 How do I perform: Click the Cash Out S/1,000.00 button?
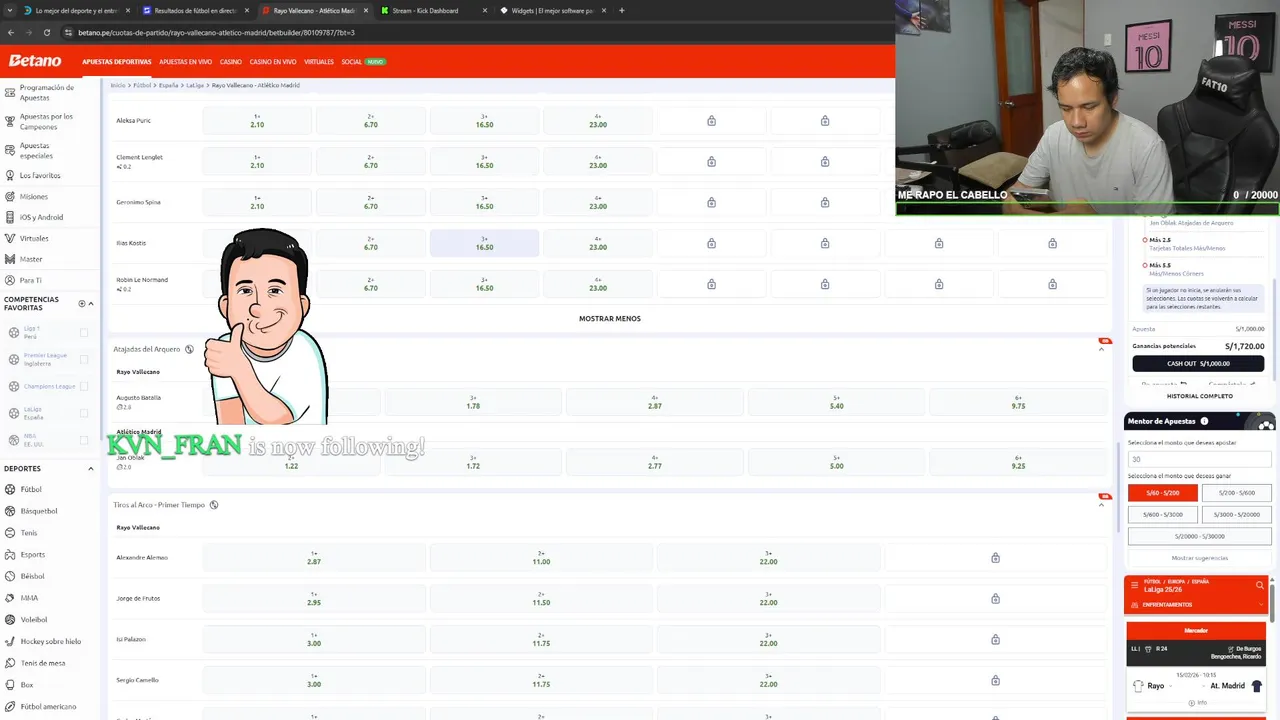(x=1198, y=364)
